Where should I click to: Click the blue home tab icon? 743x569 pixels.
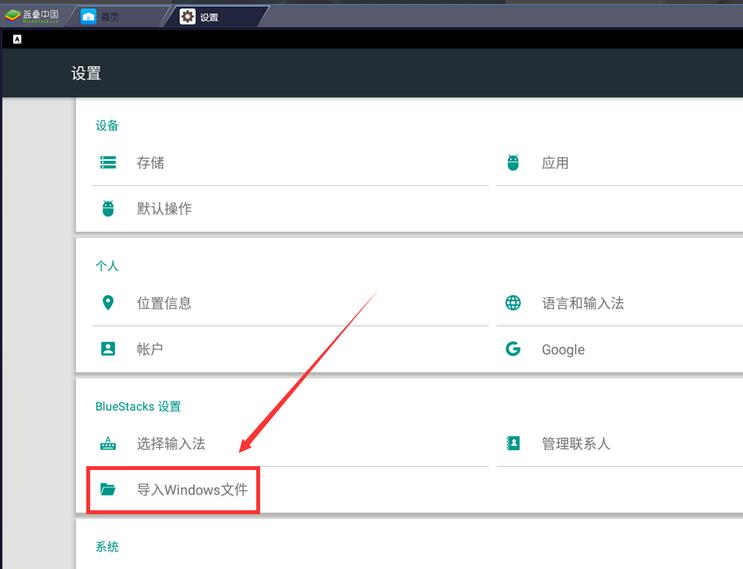click(x=88, y=17)
